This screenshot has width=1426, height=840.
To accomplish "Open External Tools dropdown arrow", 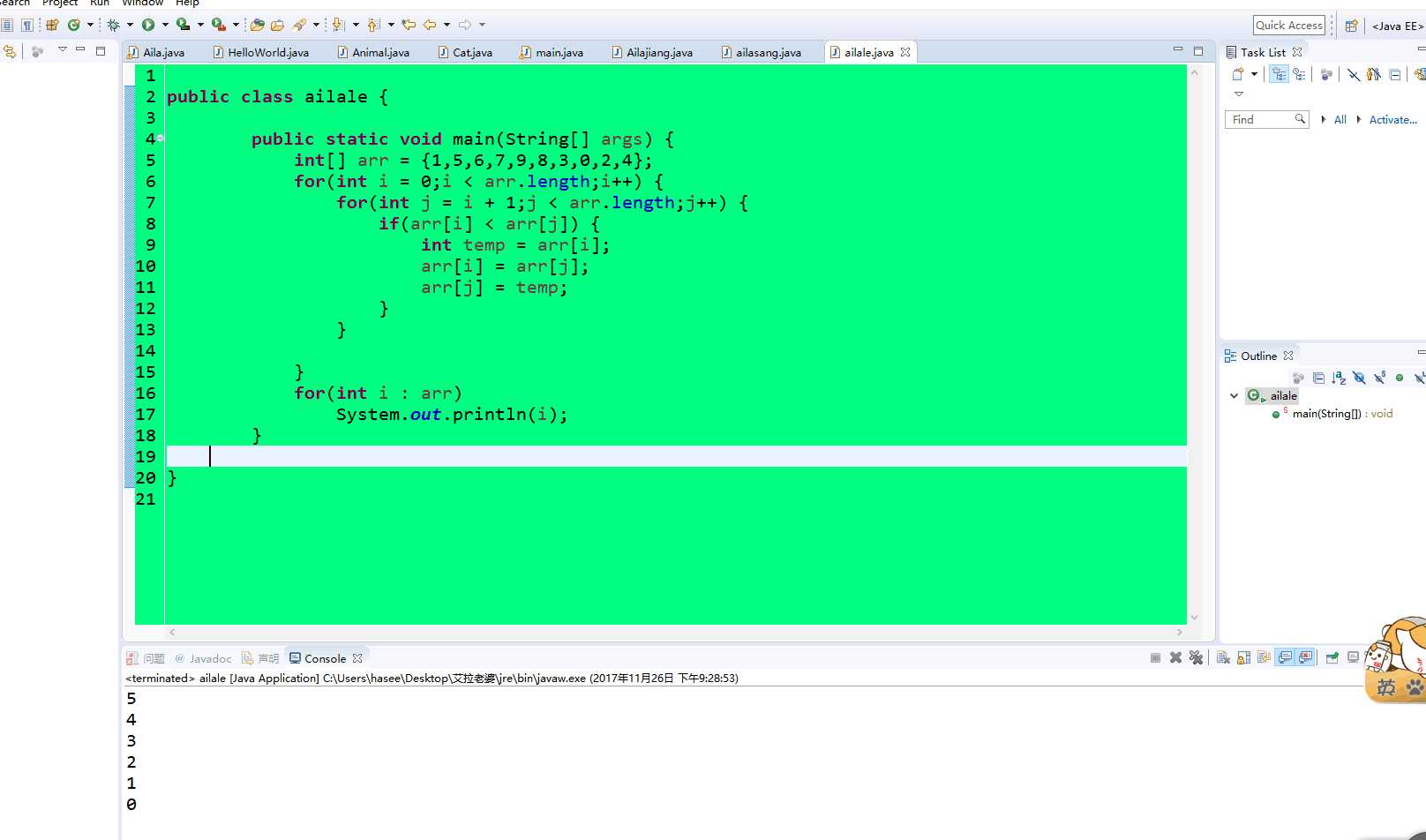I will [x=236, y=25].
